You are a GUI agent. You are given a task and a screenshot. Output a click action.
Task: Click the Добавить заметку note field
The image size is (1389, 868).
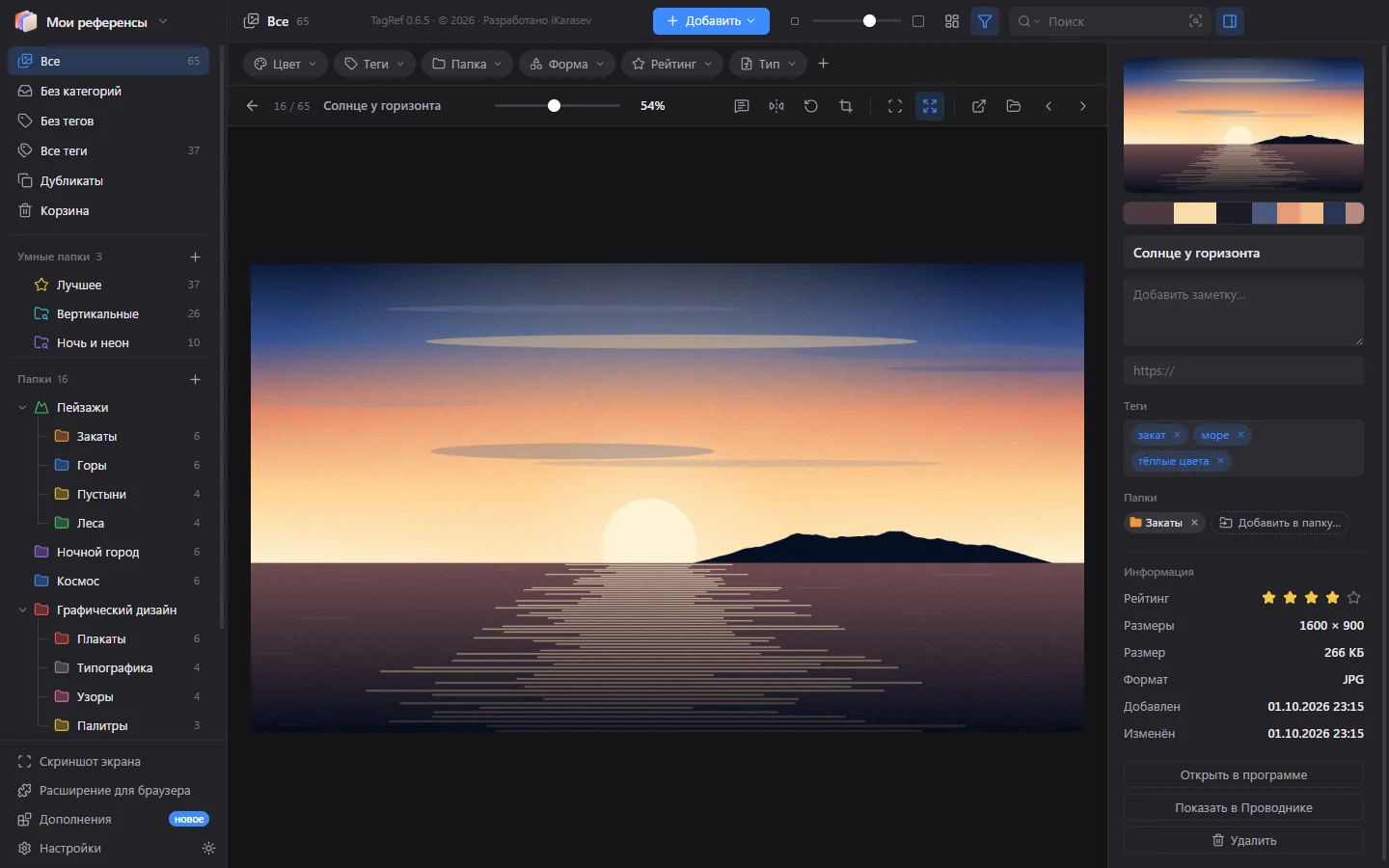pyautogui.click(x=1243, y=312)
